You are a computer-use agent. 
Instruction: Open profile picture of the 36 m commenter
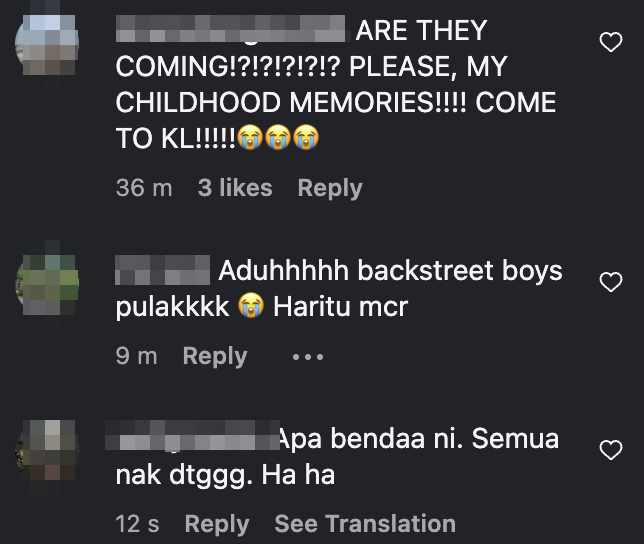[47, 44]
